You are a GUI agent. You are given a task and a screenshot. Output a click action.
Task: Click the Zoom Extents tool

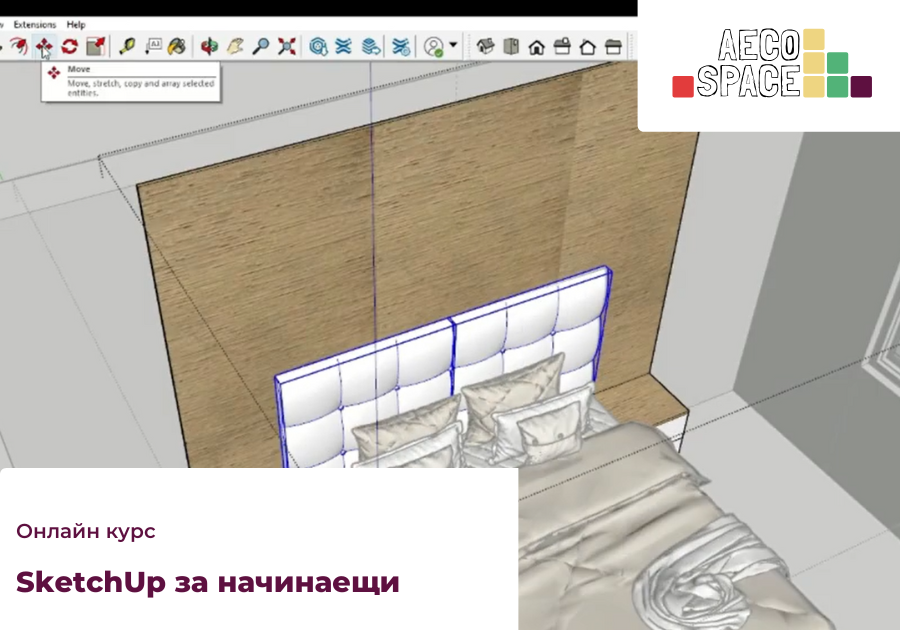click(x=287, y=45)
